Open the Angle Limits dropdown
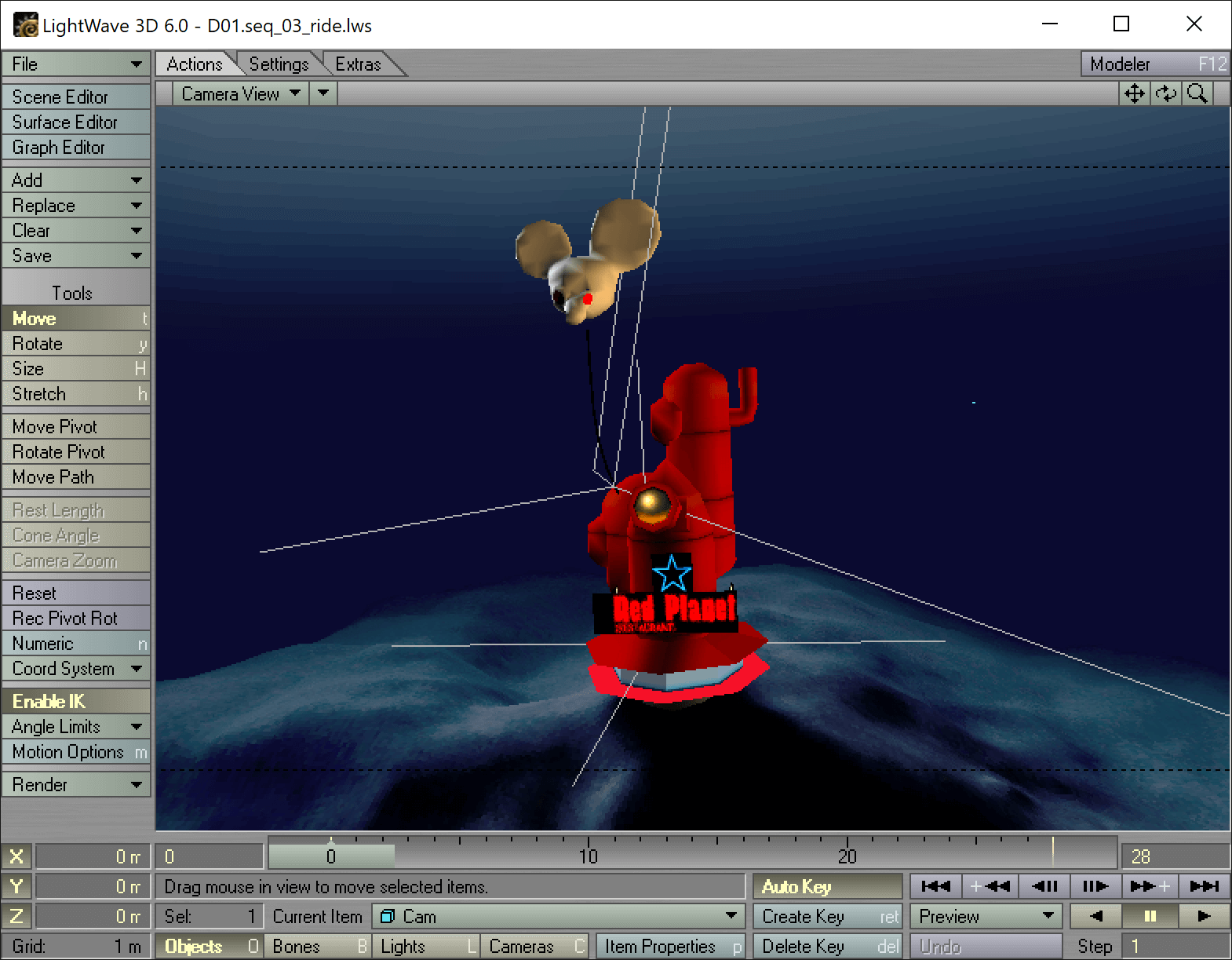Viewport: 1232px width, 960px height. point(76,726)
